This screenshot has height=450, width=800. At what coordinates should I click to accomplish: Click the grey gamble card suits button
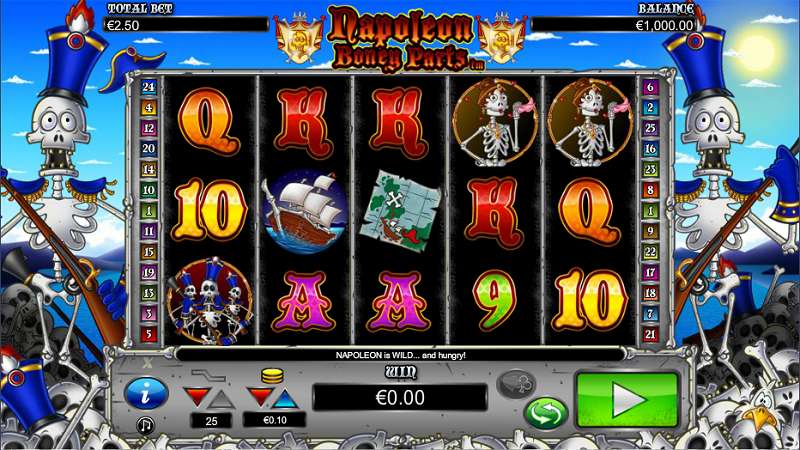[516, 384]
